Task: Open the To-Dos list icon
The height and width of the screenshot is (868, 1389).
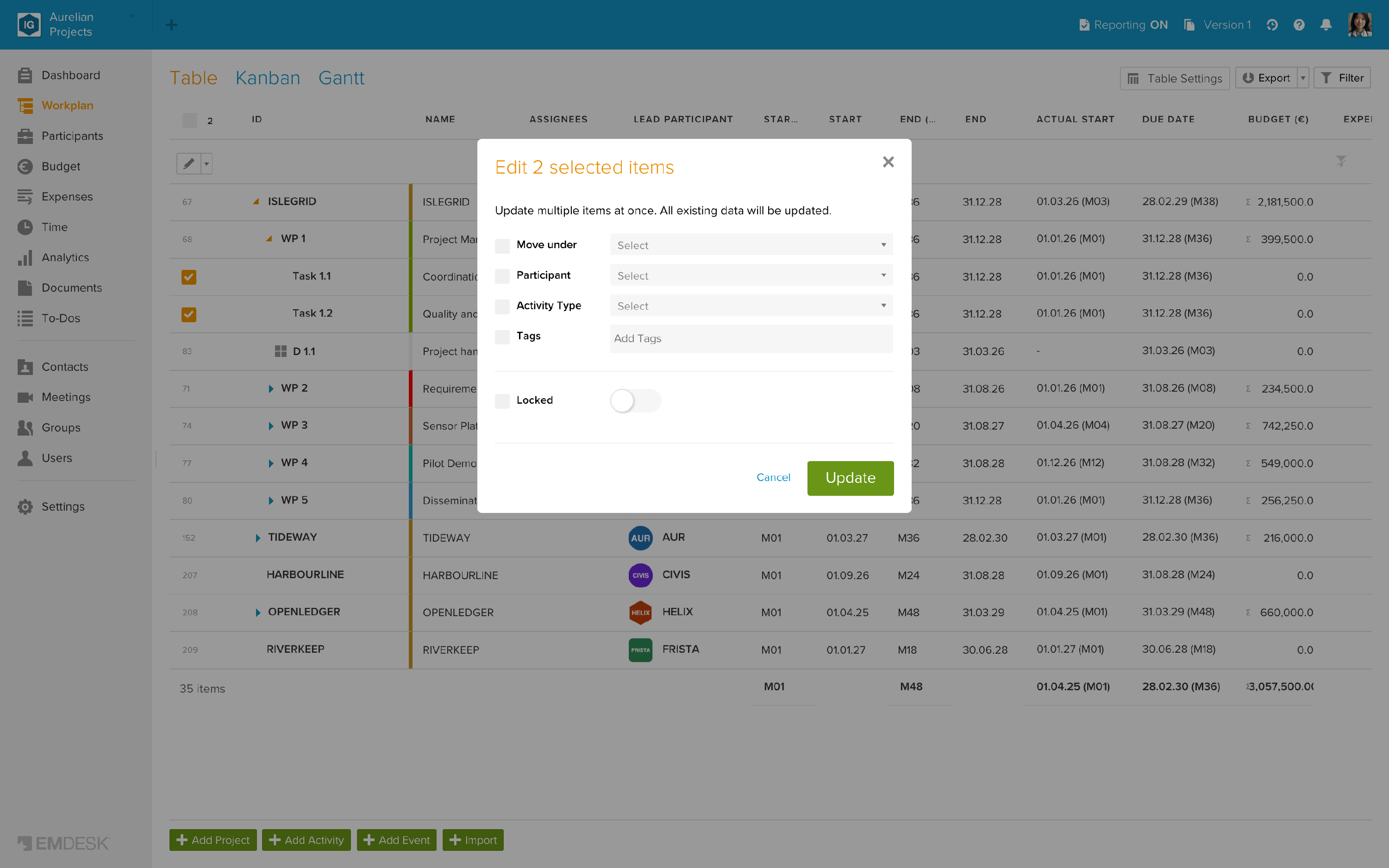Action: pyautogui.click(x=25, y=318)
